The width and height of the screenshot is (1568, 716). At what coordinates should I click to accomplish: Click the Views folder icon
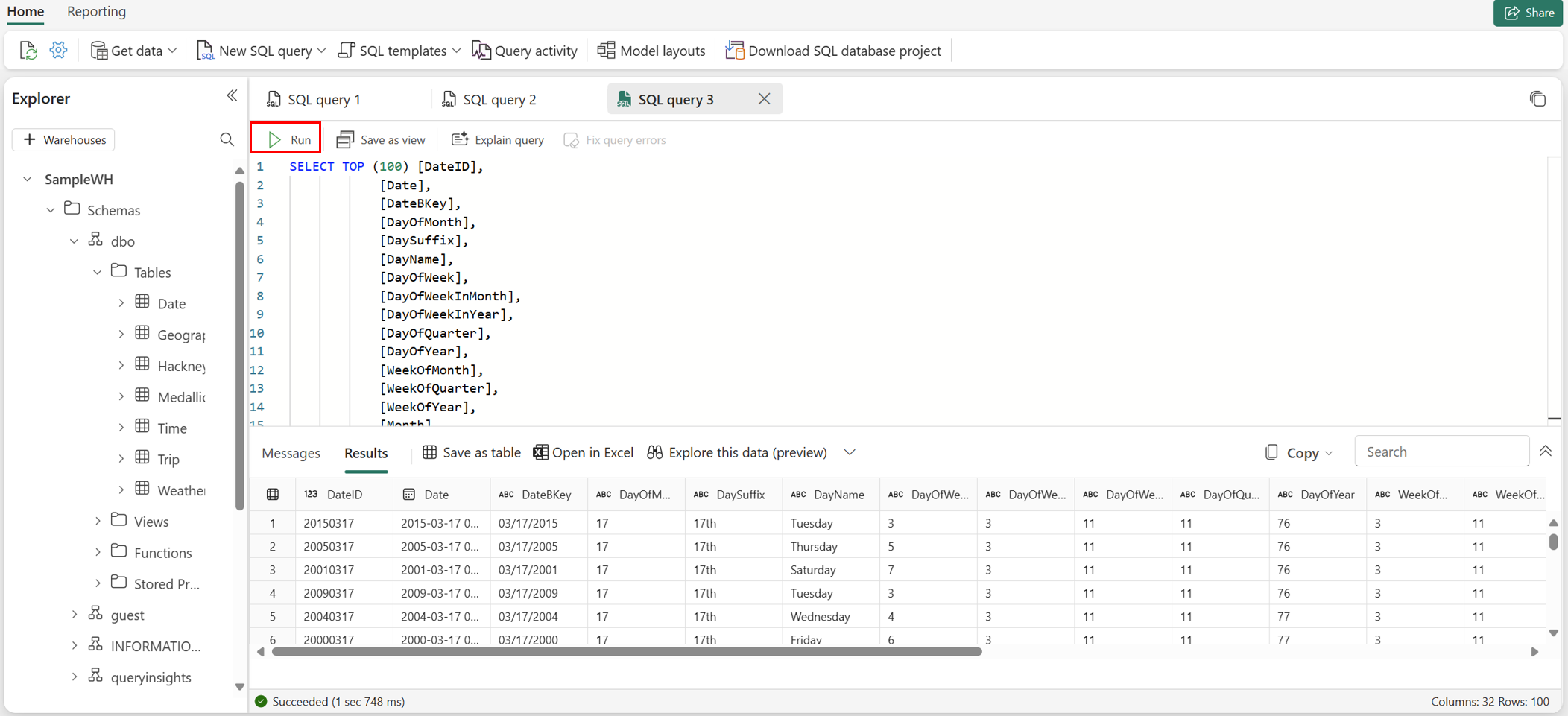pos(119,520)
